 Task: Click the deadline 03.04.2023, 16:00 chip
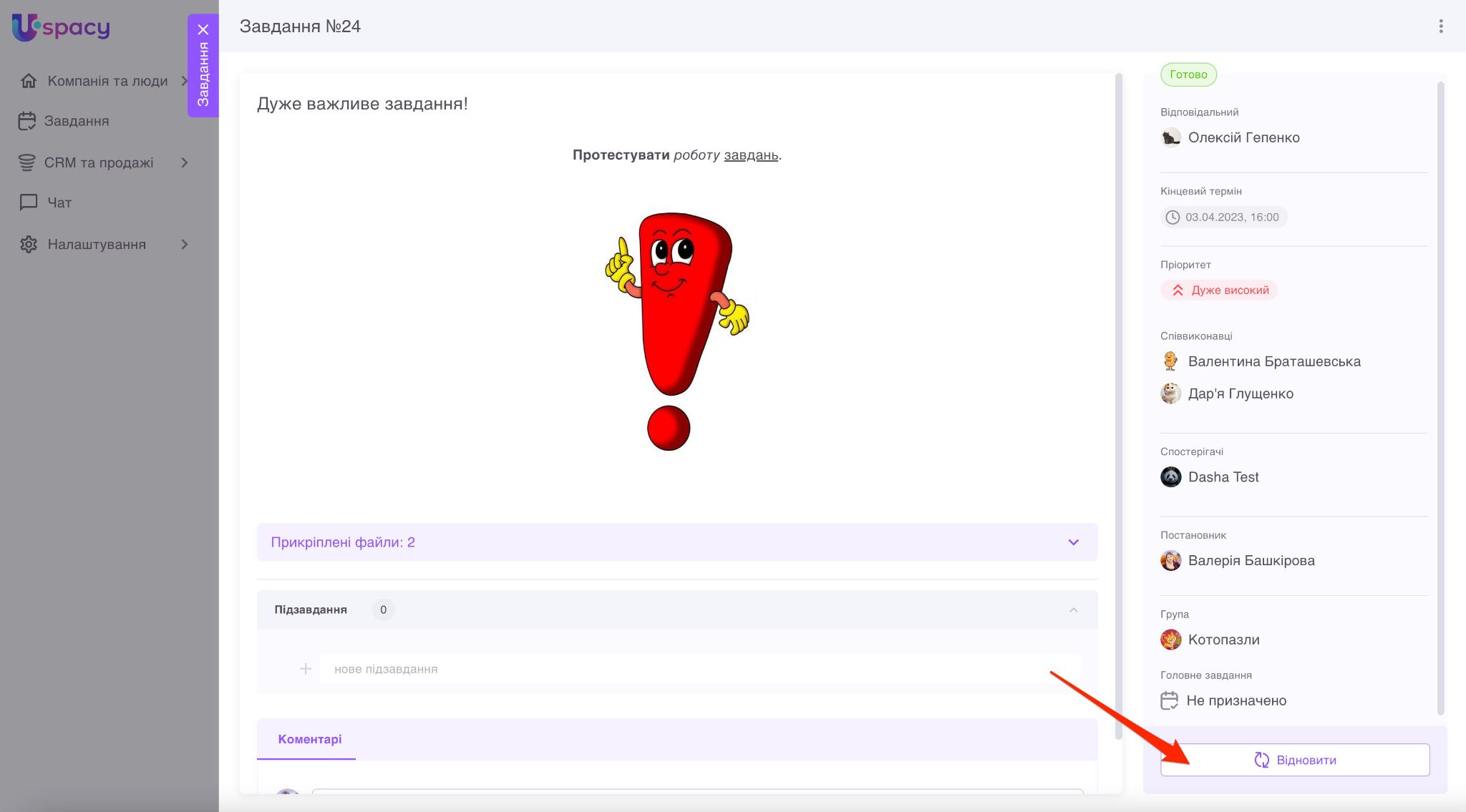pos(1223,217)
